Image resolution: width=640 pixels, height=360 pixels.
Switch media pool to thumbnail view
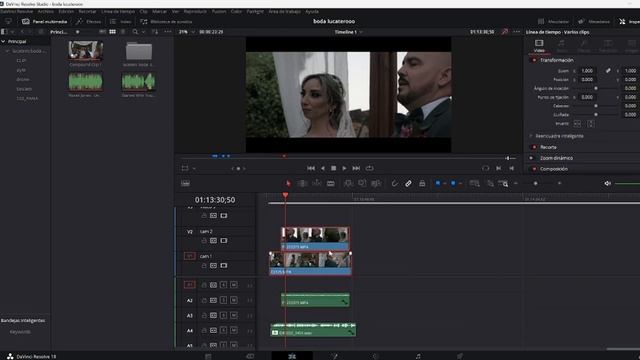(112, 32)
